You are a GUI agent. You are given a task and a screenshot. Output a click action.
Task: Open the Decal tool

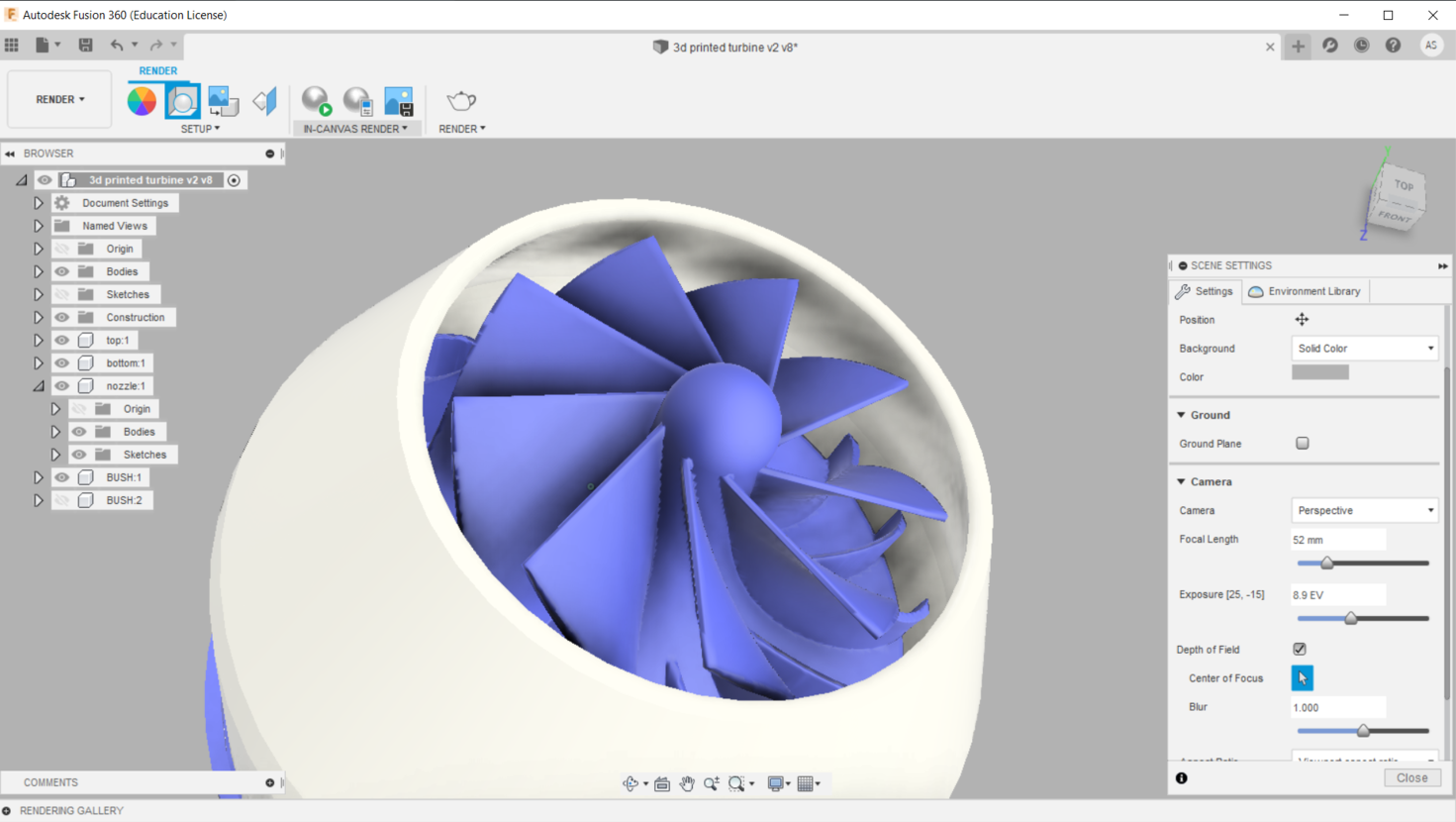tap(223, 101)
